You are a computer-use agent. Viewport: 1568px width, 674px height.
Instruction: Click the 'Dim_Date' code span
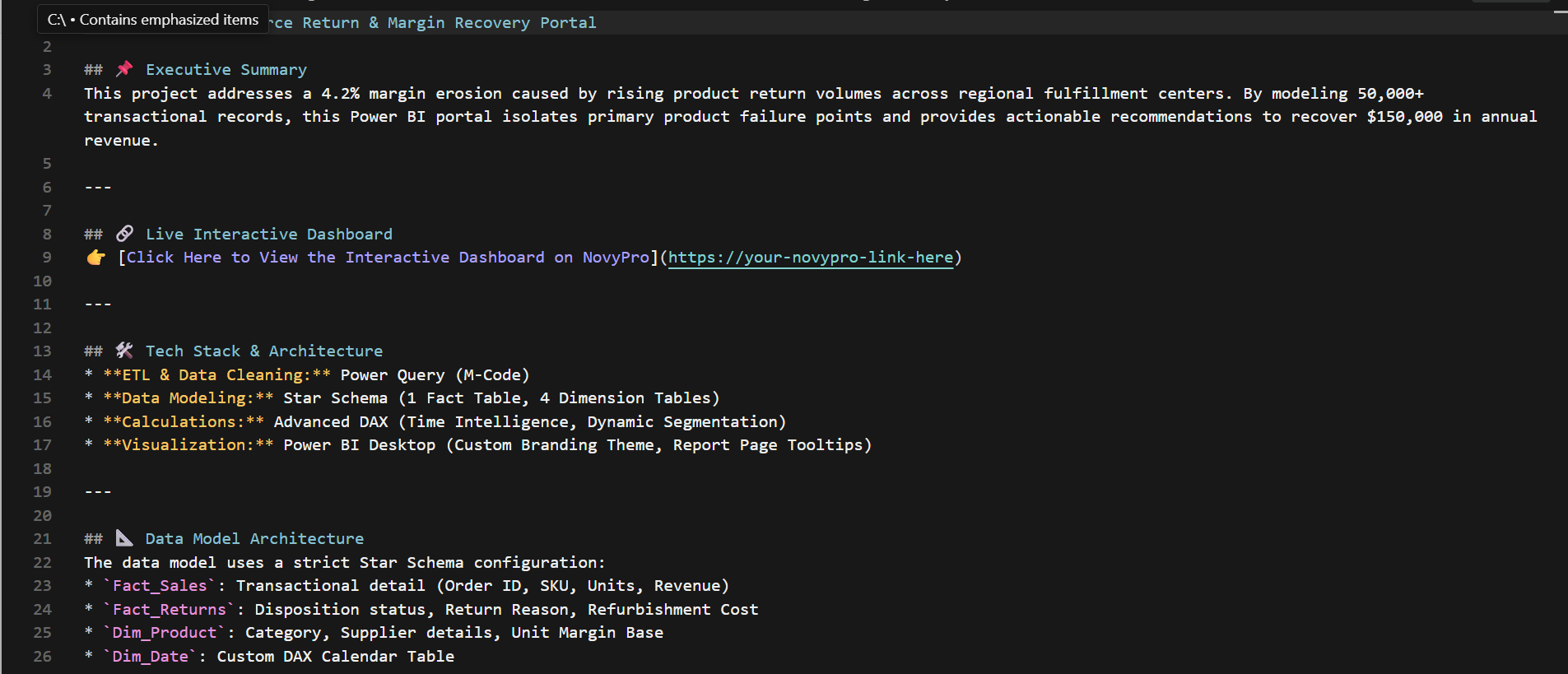(x=151, y=657)
